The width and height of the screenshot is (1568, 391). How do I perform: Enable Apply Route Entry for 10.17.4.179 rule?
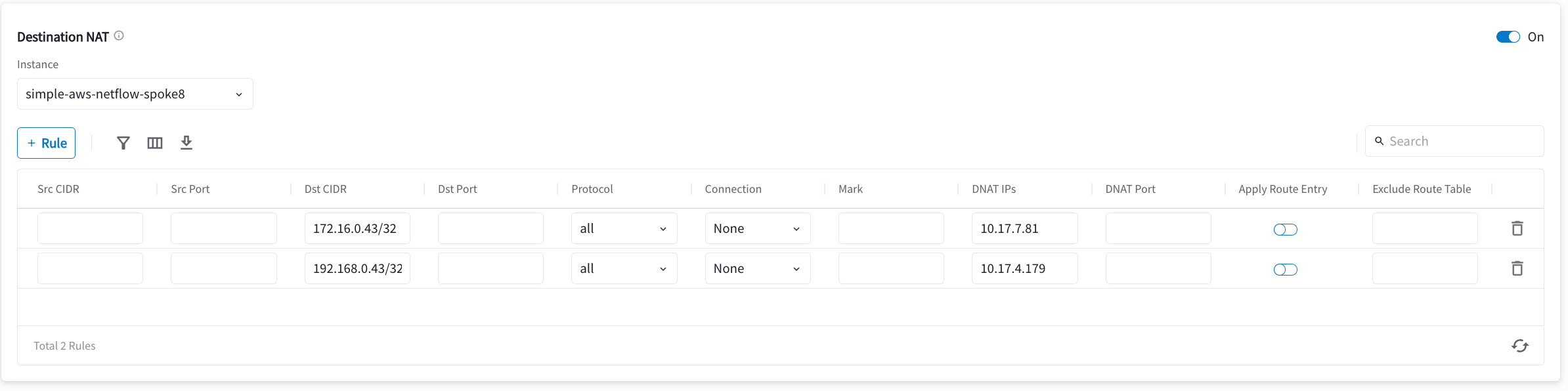[x=1286, y=270]
